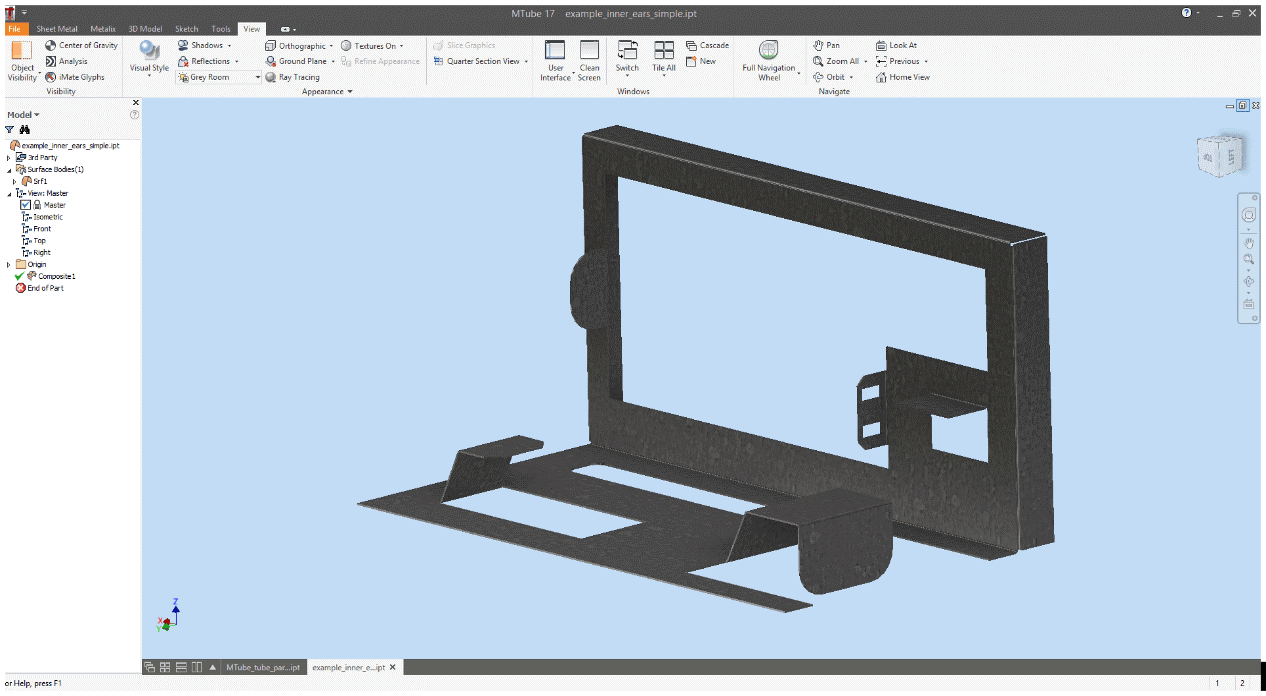This screenshot has height=696, width=1266.
Task: Click the Clean Screen button icon
Action: coord(589,51)
